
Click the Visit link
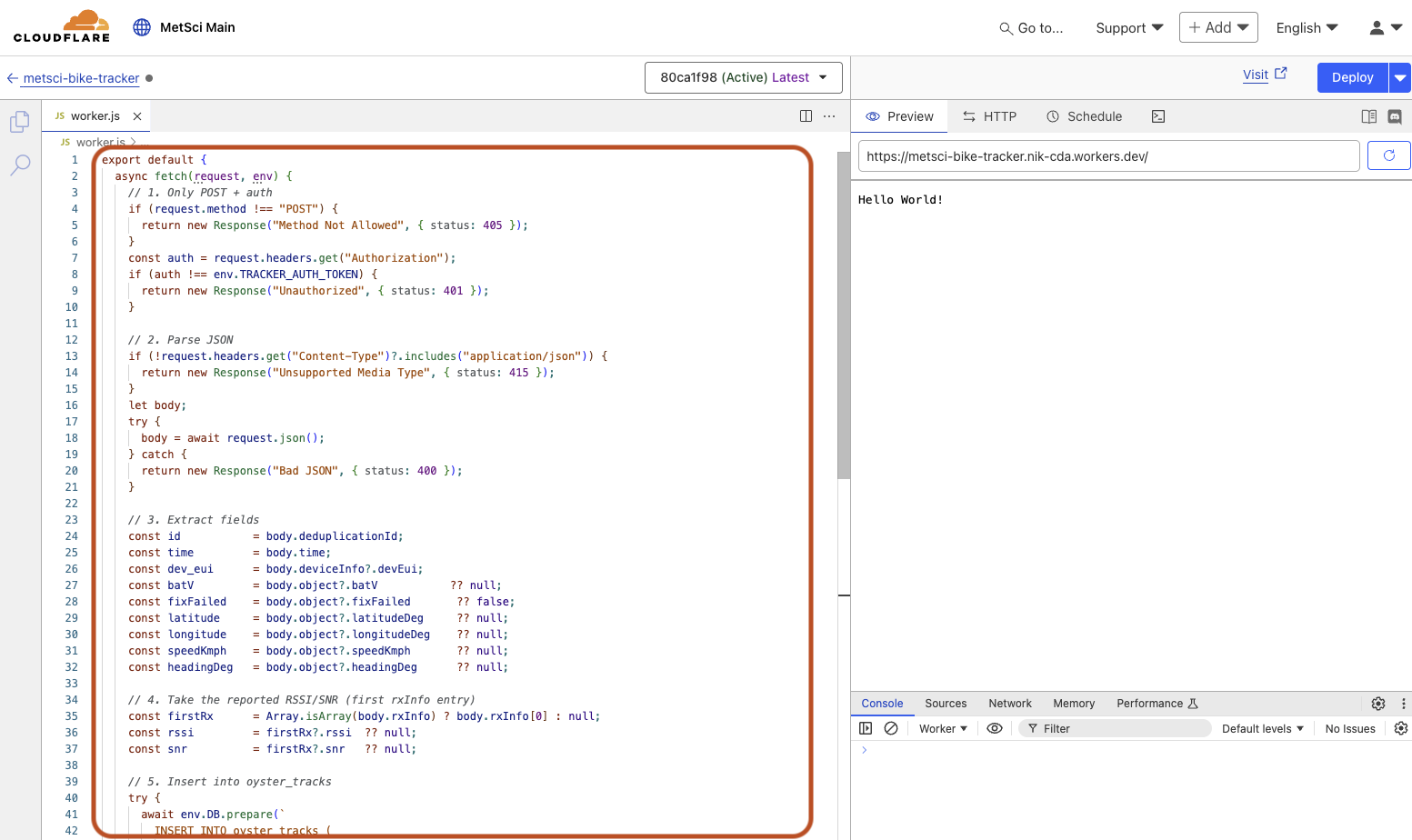point(1265,75)
